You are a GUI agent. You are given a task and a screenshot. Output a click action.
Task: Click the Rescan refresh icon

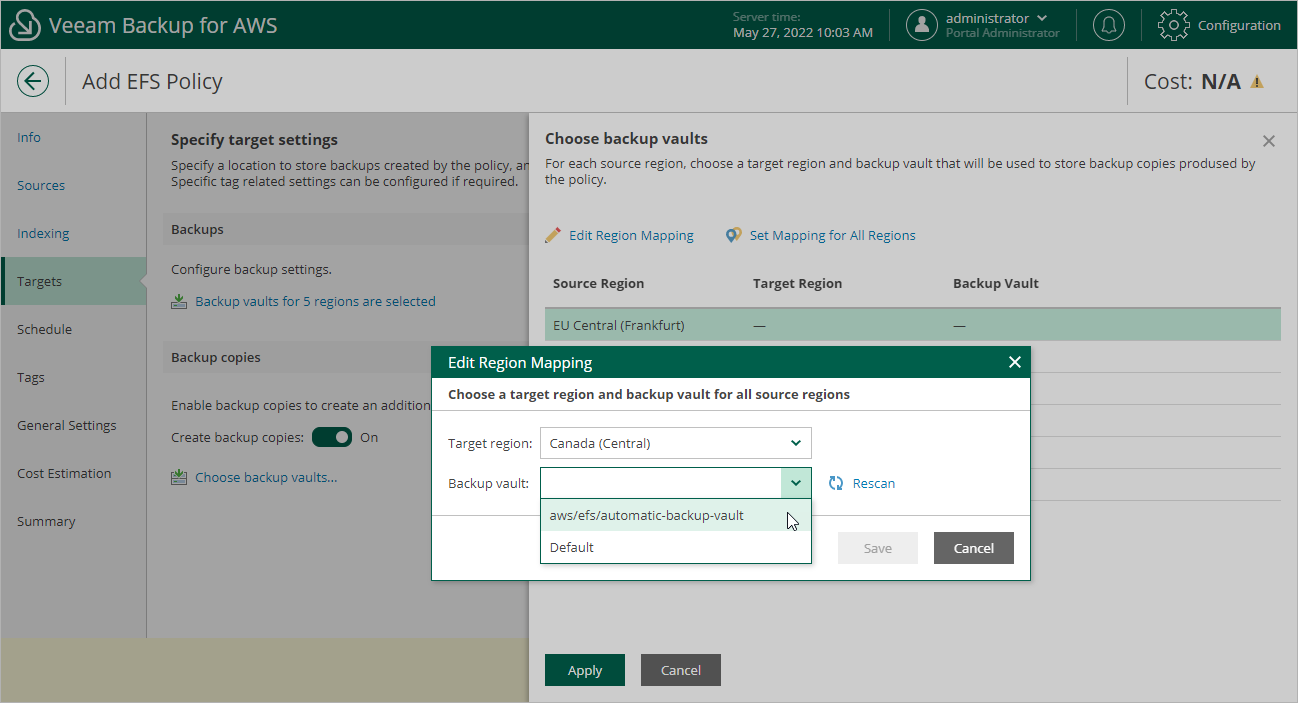[x=837, y=483]
